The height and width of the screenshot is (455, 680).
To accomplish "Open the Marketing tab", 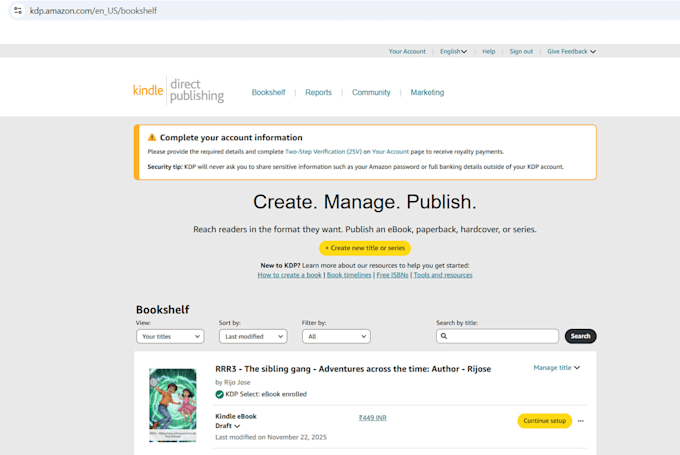I will [x=427, y=92].
